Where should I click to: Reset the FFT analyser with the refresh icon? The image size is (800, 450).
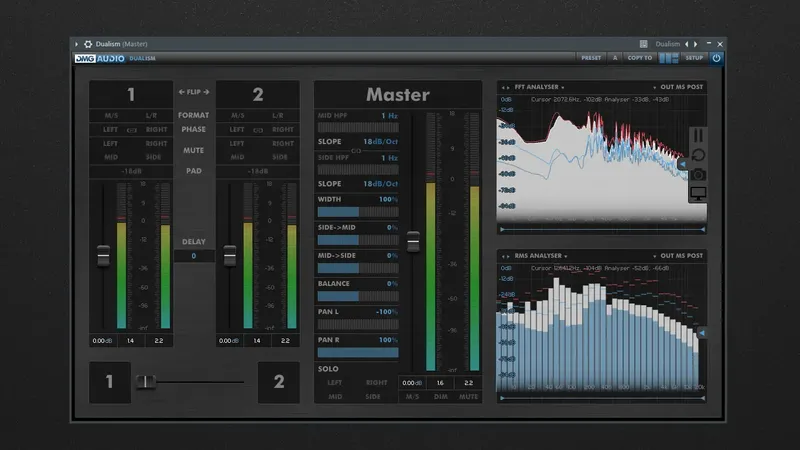(x=698, y=155)
